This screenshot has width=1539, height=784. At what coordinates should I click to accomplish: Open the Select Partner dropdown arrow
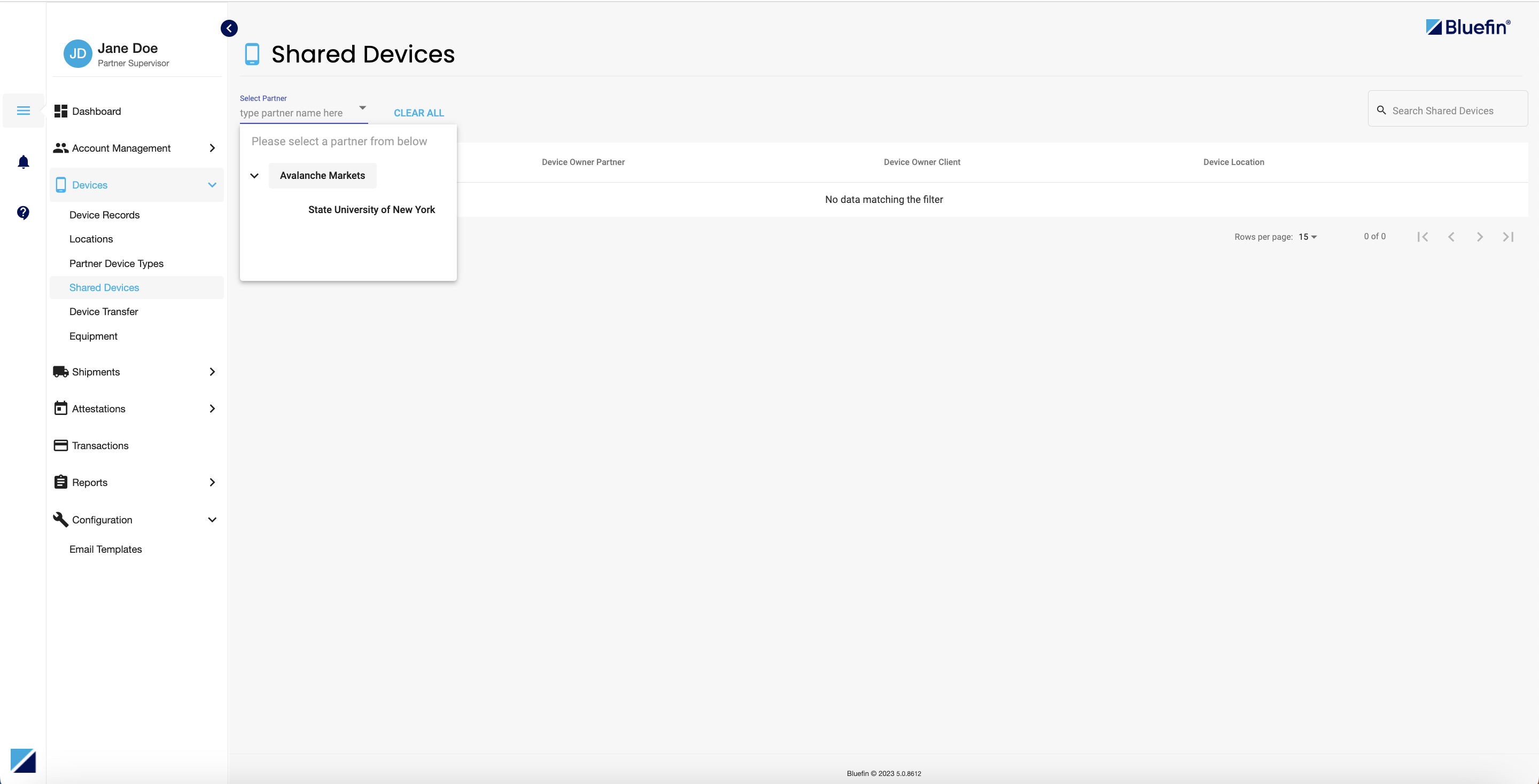point(362,108)
